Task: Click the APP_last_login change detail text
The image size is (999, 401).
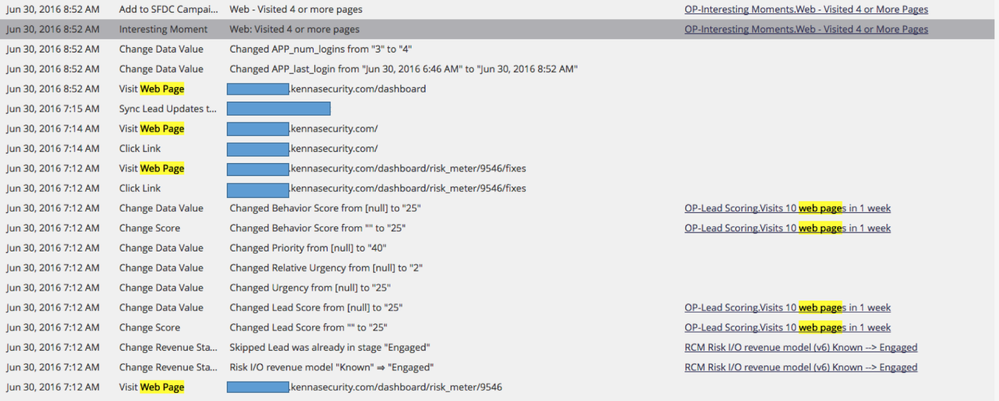Action: (403, 69)
